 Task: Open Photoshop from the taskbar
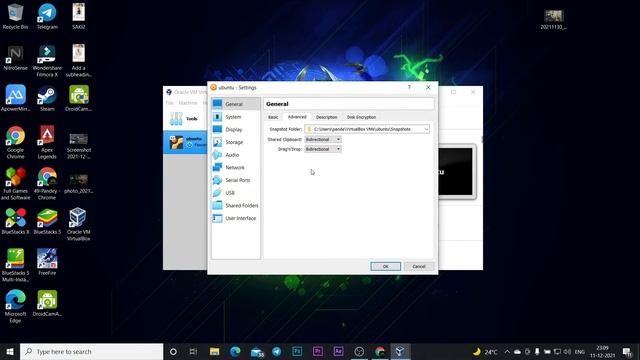point(297,351)
